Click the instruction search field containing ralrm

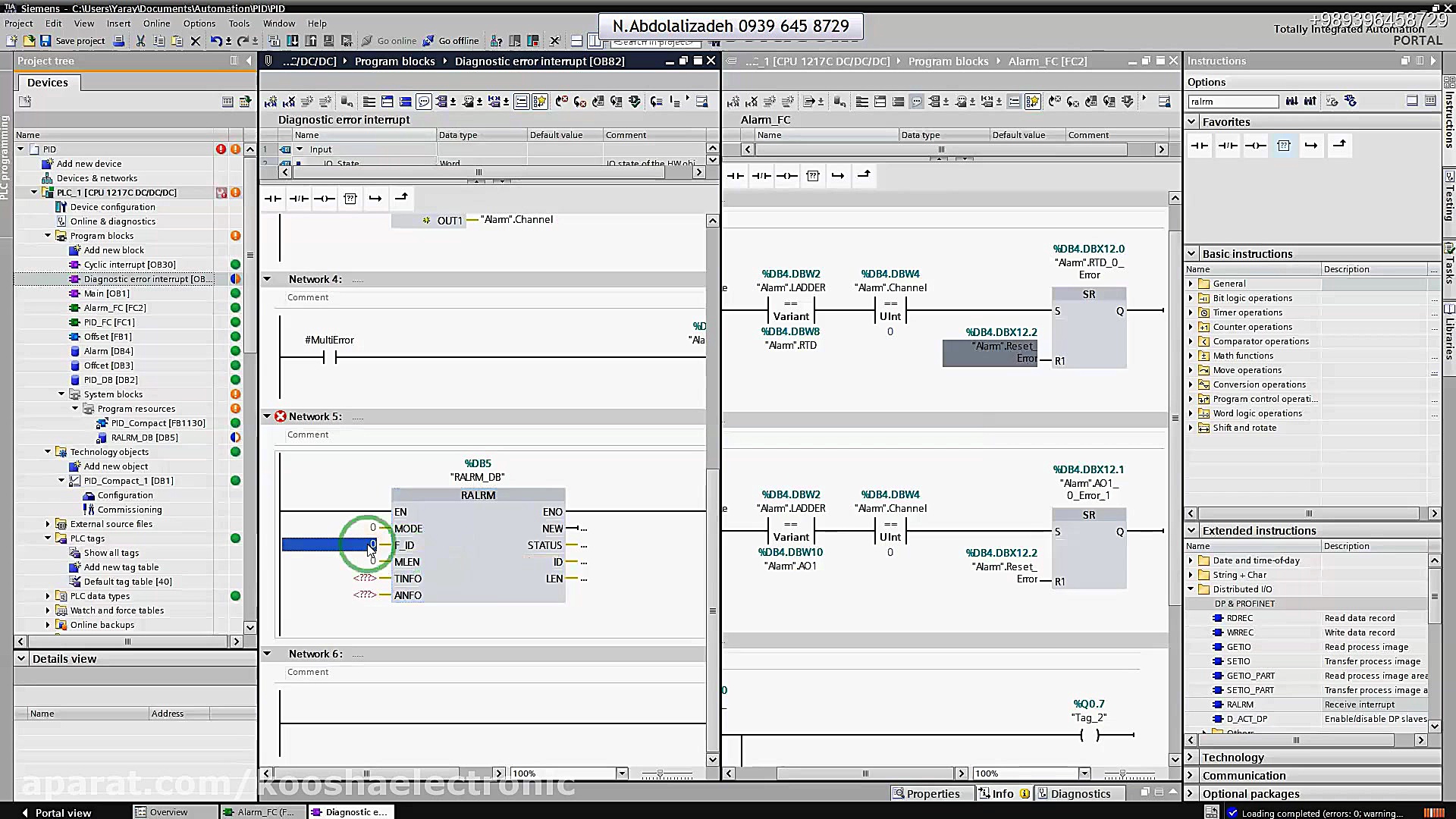coord(1232,102)
